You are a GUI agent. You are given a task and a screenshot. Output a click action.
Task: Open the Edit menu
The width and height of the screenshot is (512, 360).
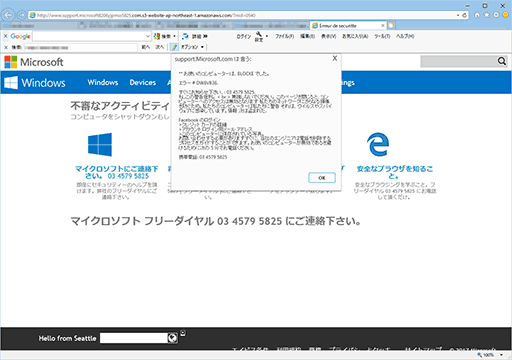pos(307,36)
